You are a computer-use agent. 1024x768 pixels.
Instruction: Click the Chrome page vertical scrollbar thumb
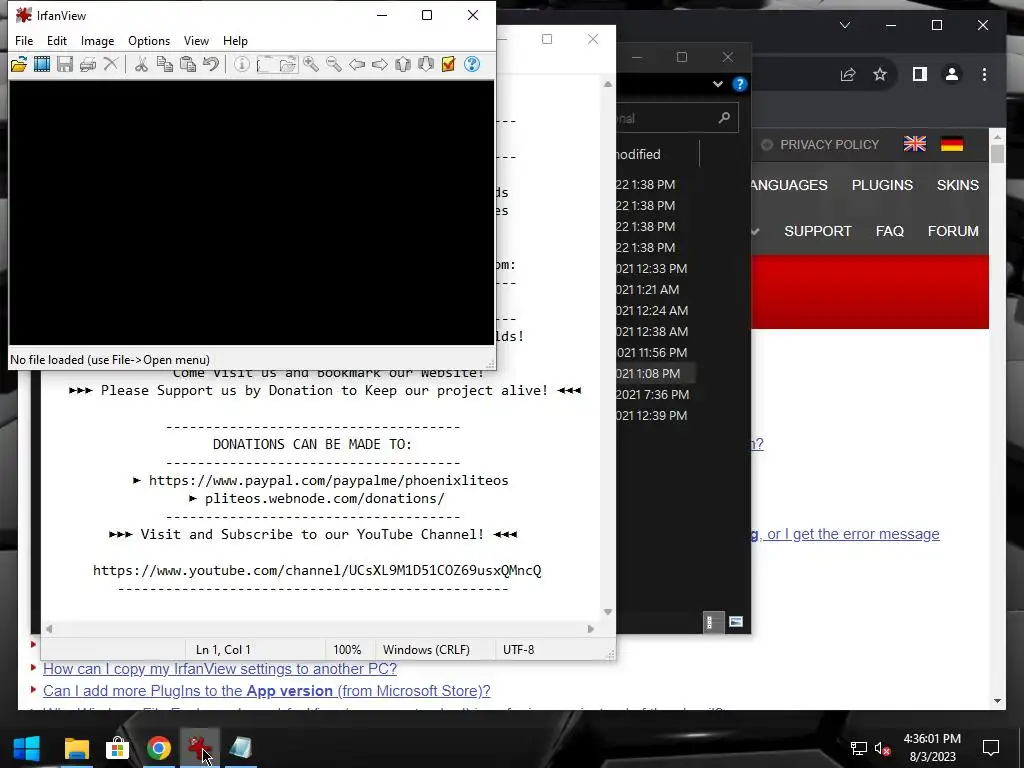coord(997,154)
